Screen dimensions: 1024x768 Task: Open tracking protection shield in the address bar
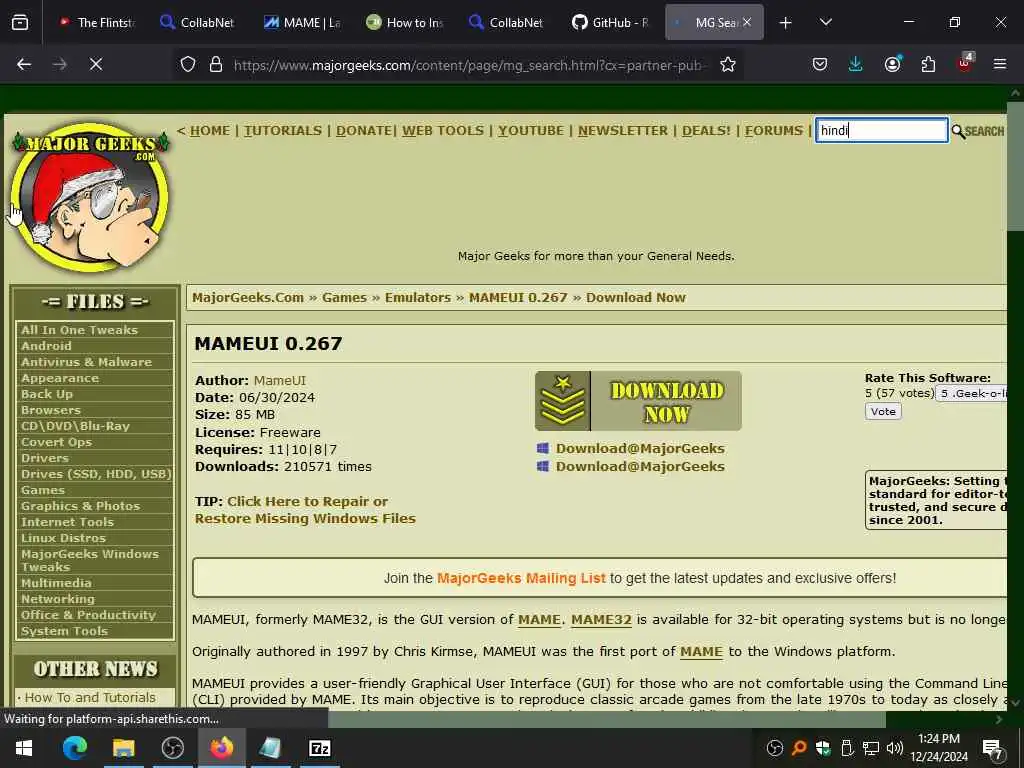click(x=188, y=64)
